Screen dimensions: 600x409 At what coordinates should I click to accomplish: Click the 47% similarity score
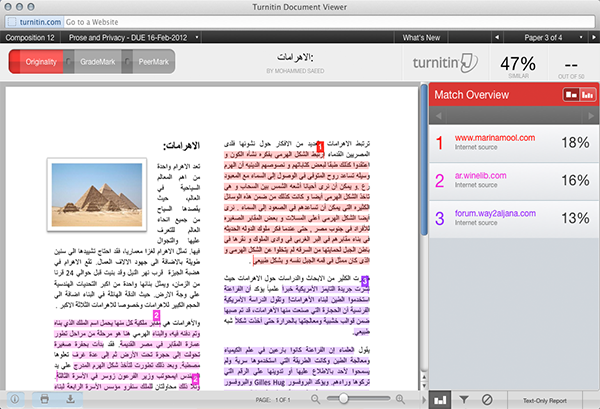518,64
